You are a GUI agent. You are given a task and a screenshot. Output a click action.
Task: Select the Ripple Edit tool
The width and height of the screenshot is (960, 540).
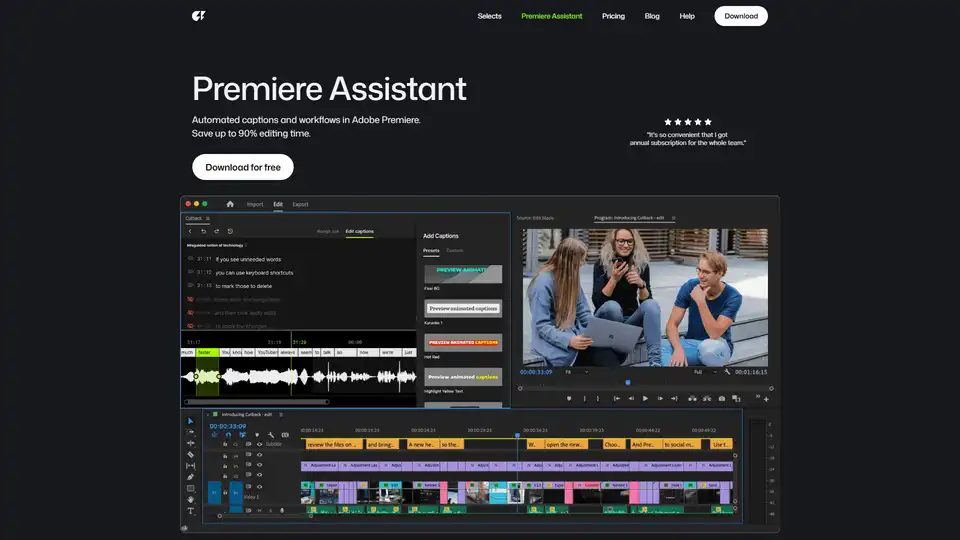click(190, 443)
